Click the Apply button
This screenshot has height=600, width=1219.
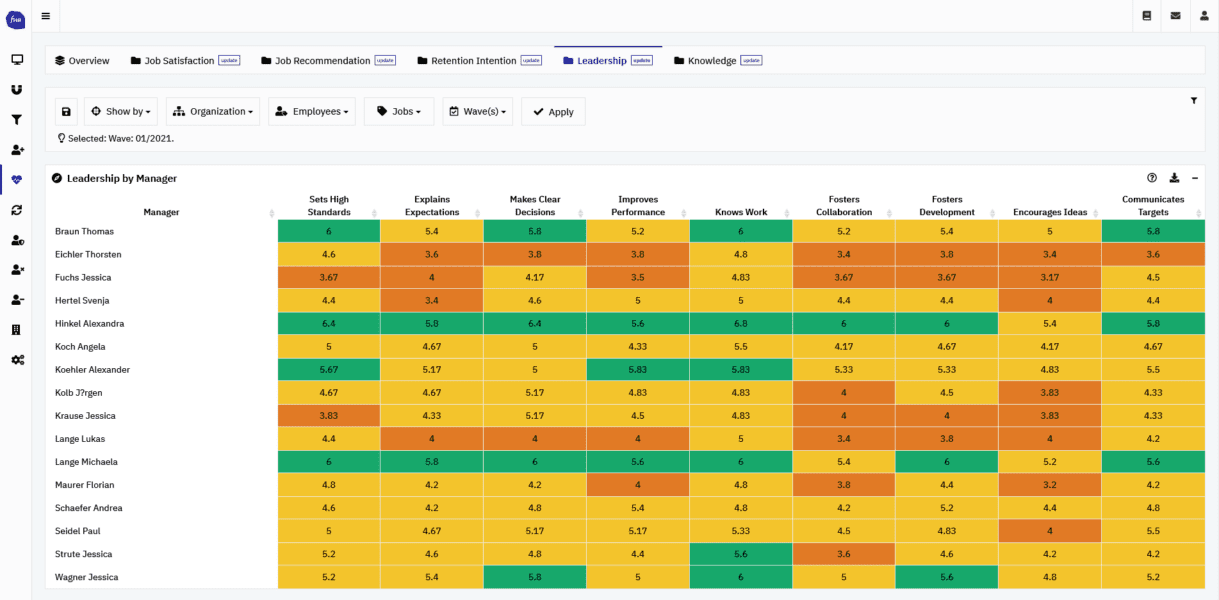click(x=553, y=111)
